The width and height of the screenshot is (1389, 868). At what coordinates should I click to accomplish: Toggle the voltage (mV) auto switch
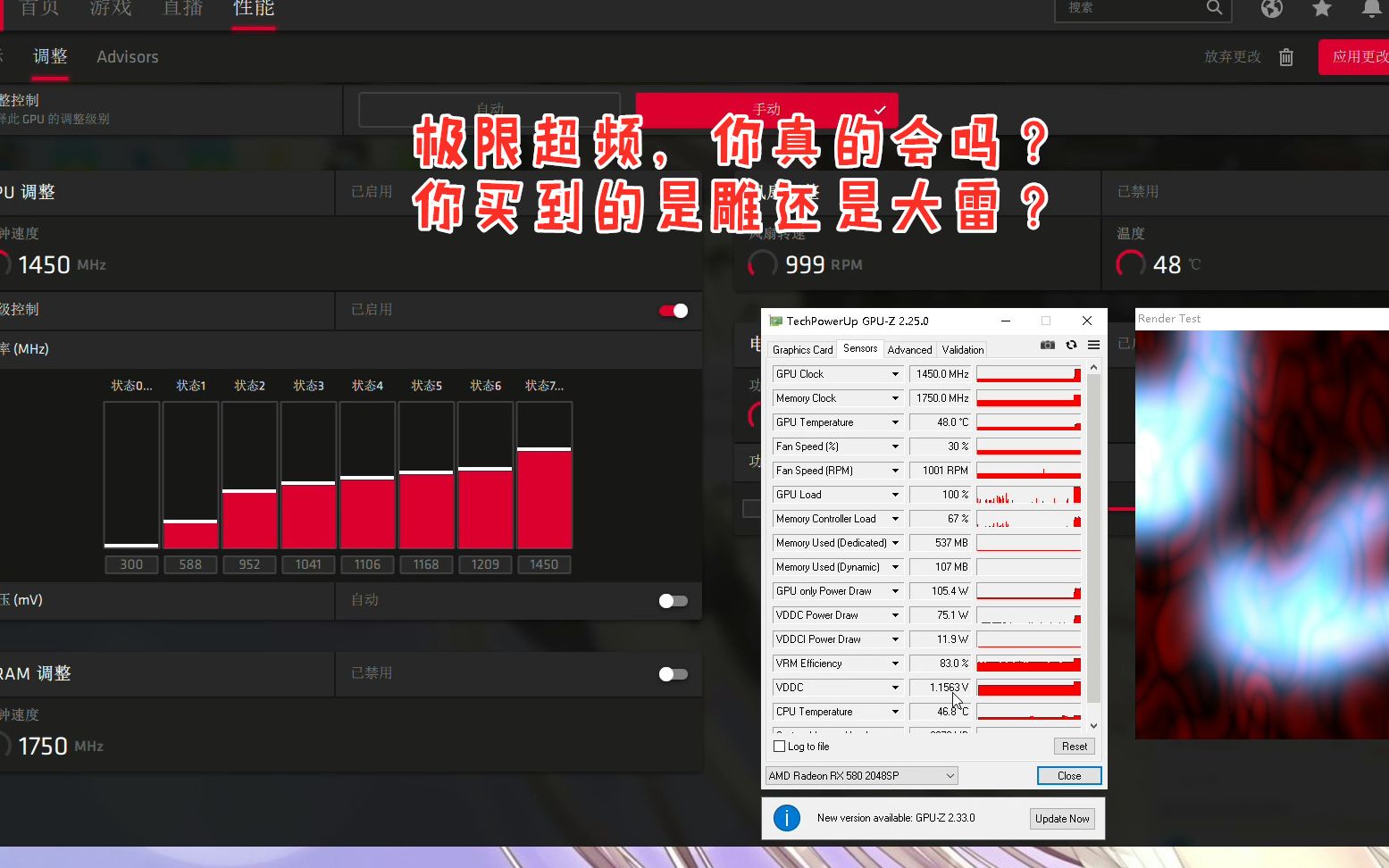(x=674, y=601)
